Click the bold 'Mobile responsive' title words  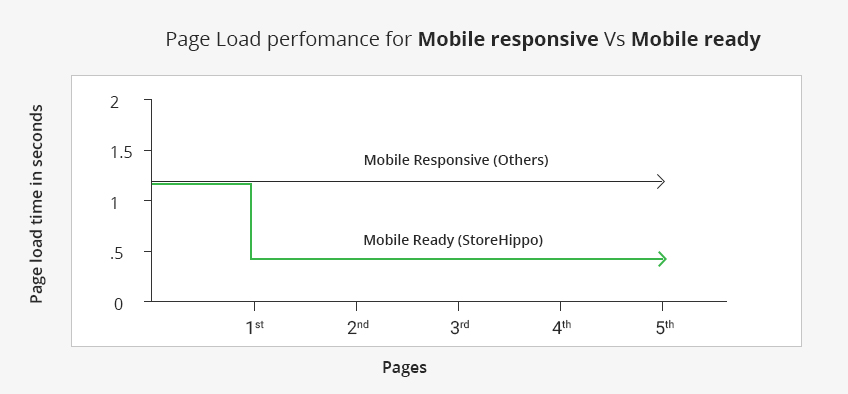pos(508,39)
